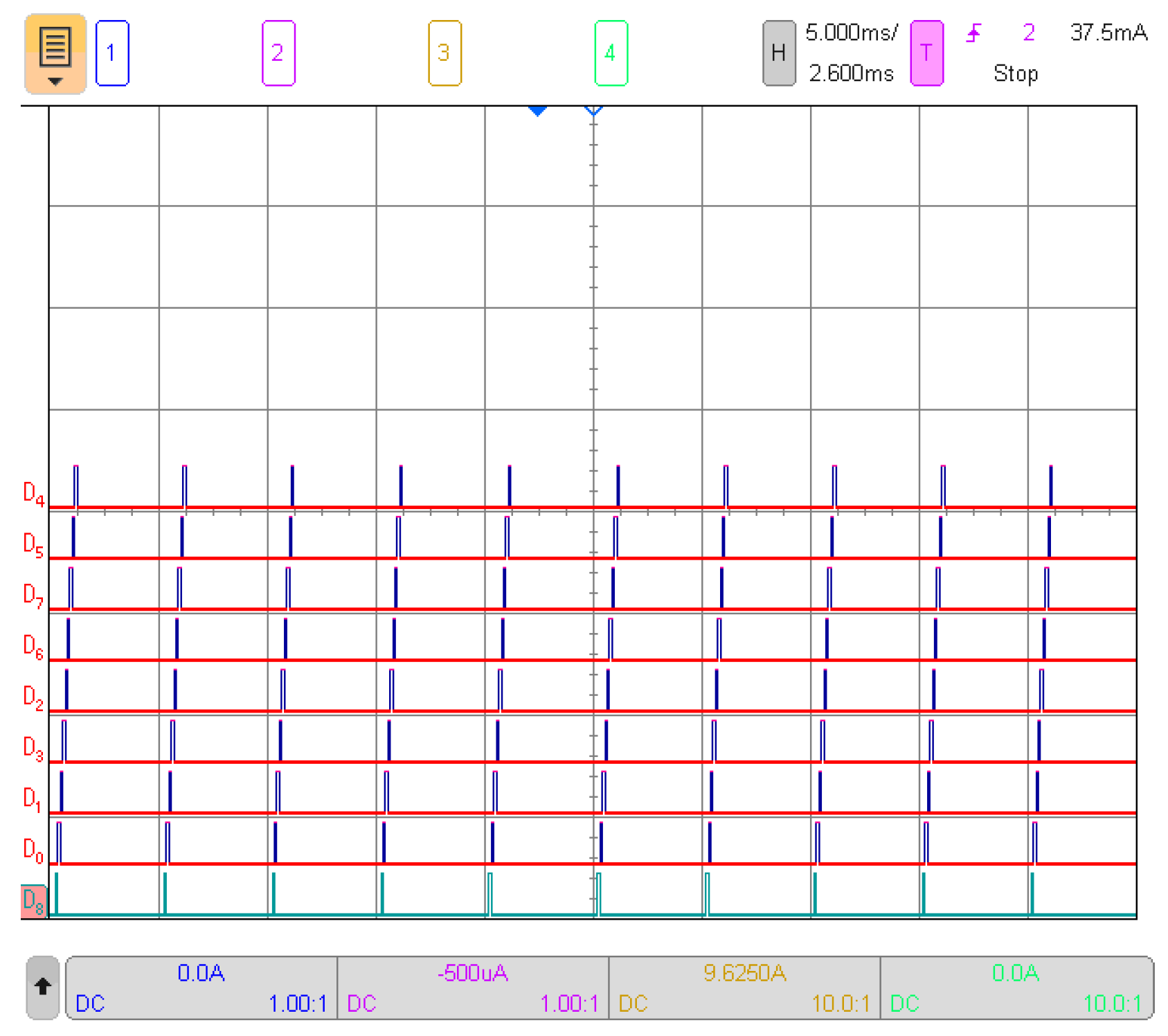Open channel 4 green 10.0:1 panel
The width and height of the screenshot is (1168, 1036).
pyautogui.click(x=1016, y=988)
